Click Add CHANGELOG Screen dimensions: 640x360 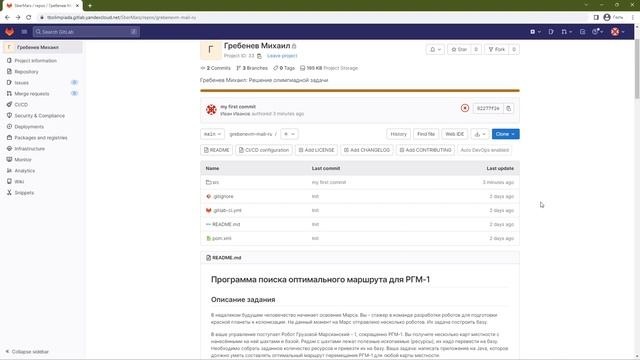pos(367,150)
